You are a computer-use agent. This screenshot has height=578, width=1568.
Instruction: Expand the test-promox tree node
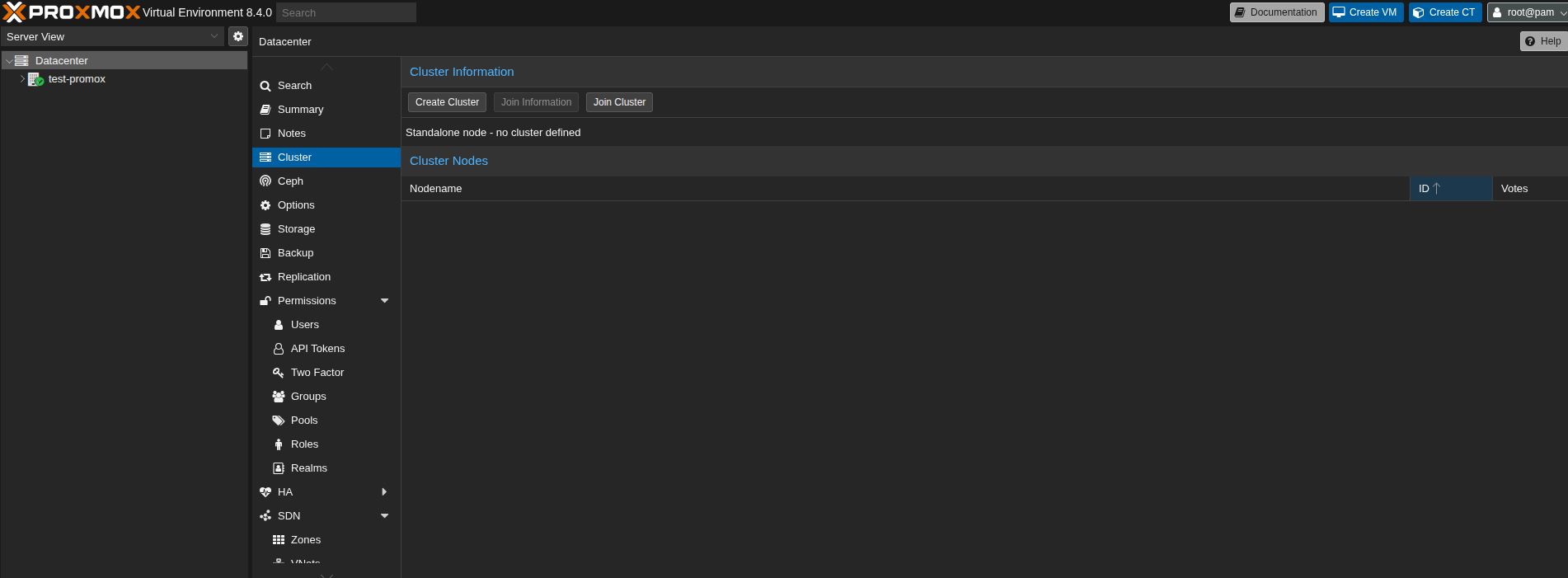(x=22, y=79)
